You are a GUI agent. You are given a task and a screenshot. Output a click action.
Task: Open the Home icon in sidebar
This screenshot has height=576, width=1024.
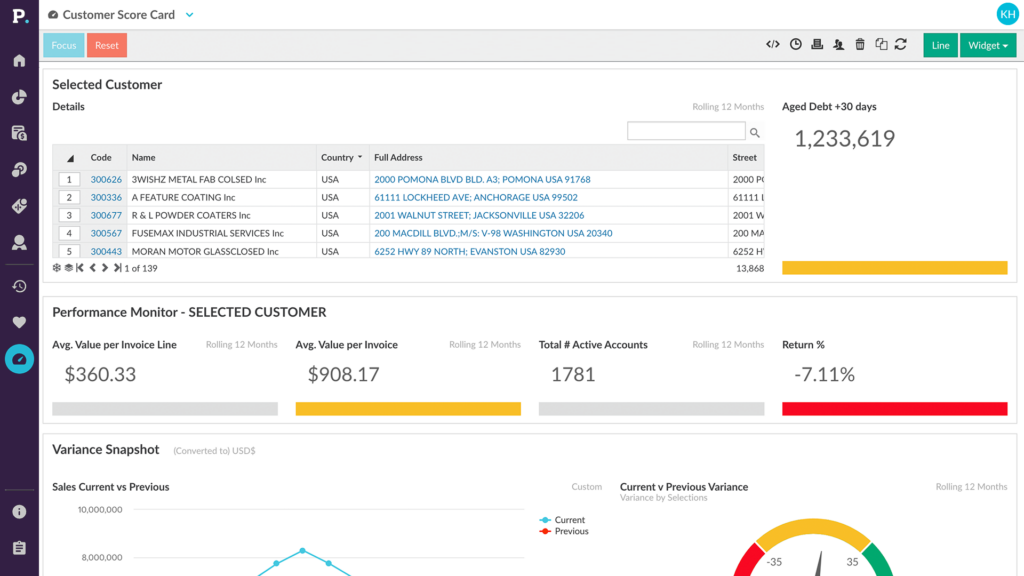point(19,61)
